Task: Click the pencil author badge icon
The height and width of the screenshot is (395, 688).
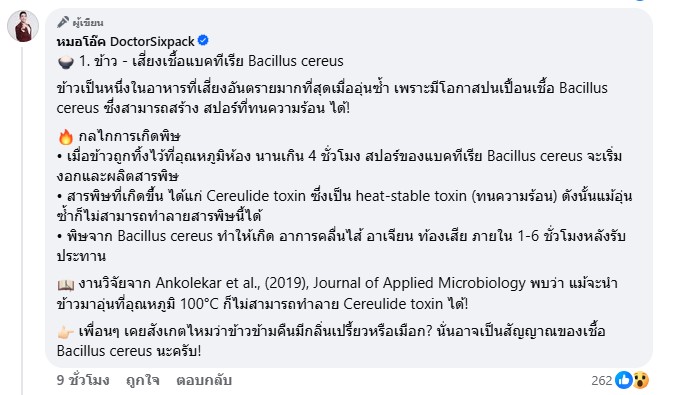Action: pyautogui.click(x=63, y=22)
